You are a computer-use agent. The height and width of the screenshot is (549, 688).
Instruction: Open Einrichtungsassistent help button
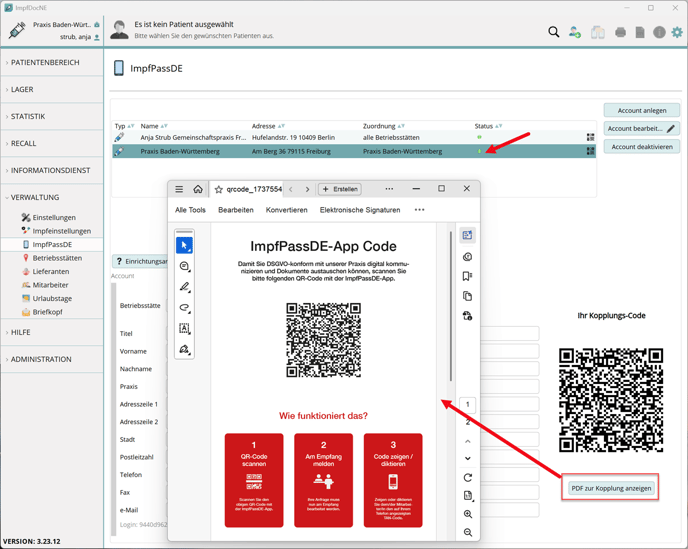tap(140, 262)
